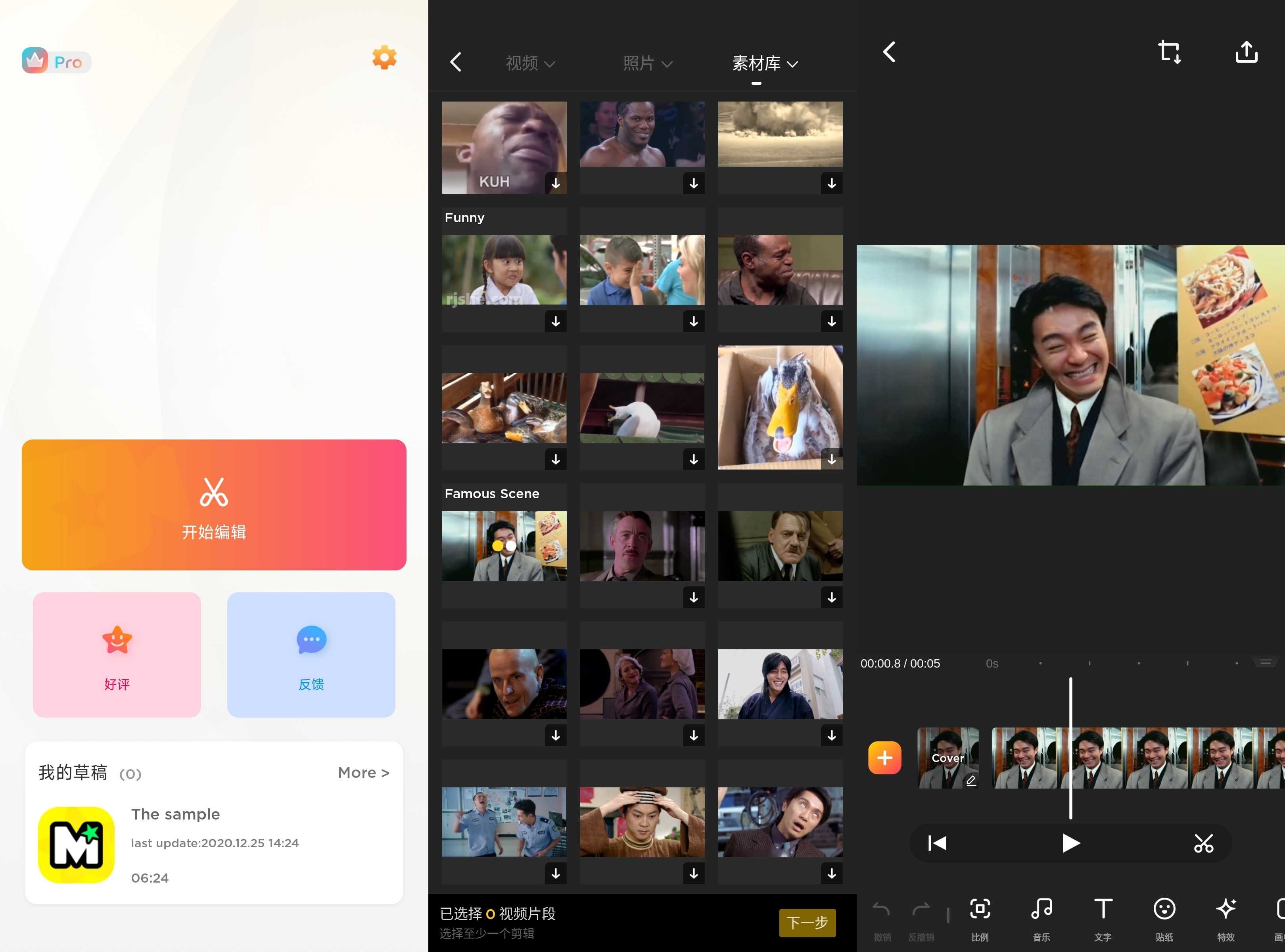This screenshot has height=952, width=1285.
Task: Click the Famous Scene Hitler clip download
Action: (x=832, y=597)
